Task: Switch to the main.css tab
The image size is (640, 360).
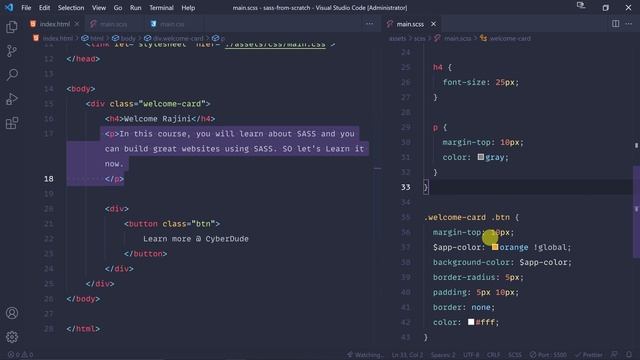Action: coord(172,24)
